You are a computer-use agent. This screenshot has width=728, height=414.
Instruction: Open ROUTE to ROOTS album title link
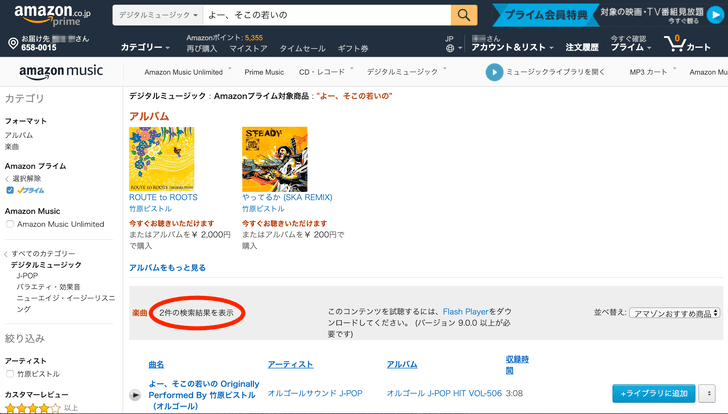point(163,197)
